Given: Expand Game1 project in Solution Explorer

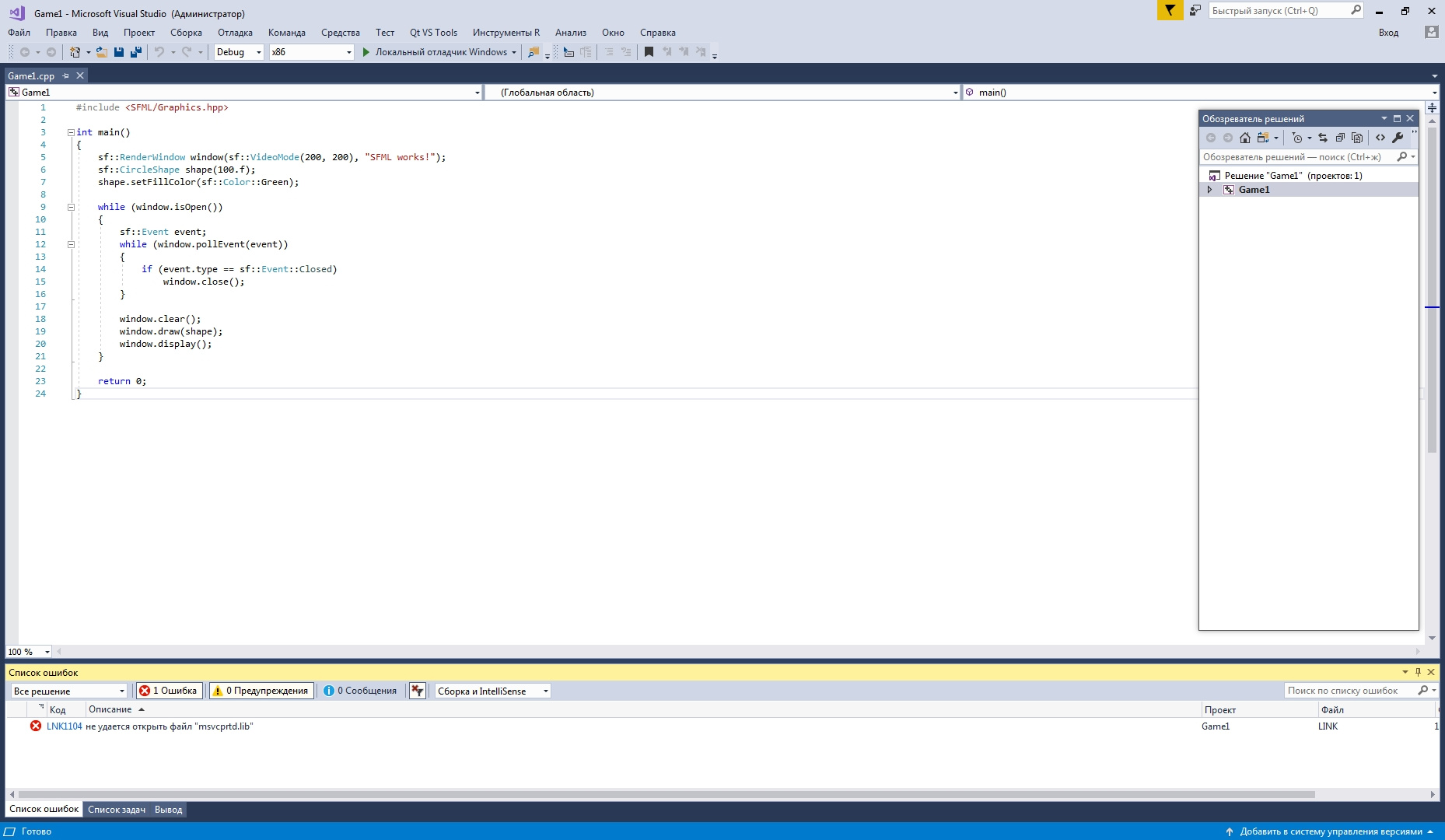Looking at the screenshot, I should point(1209,190).
